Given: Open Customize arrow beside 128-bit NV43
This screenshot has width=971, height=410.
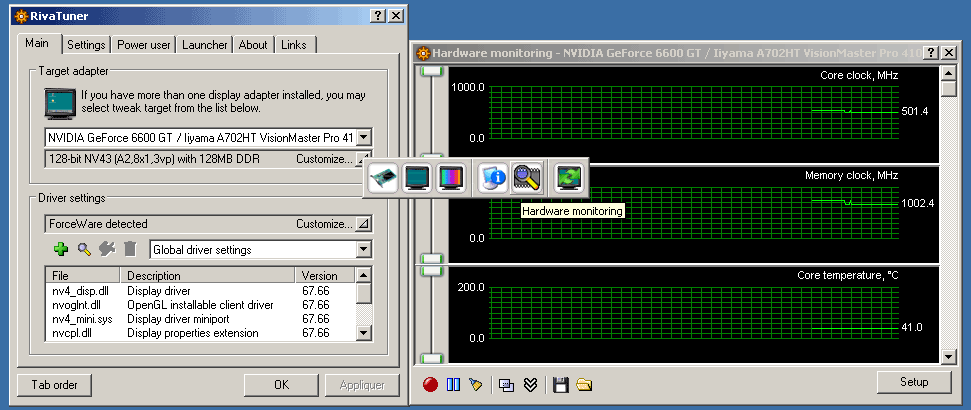Looking at the screenshot, I should (365, 159).
